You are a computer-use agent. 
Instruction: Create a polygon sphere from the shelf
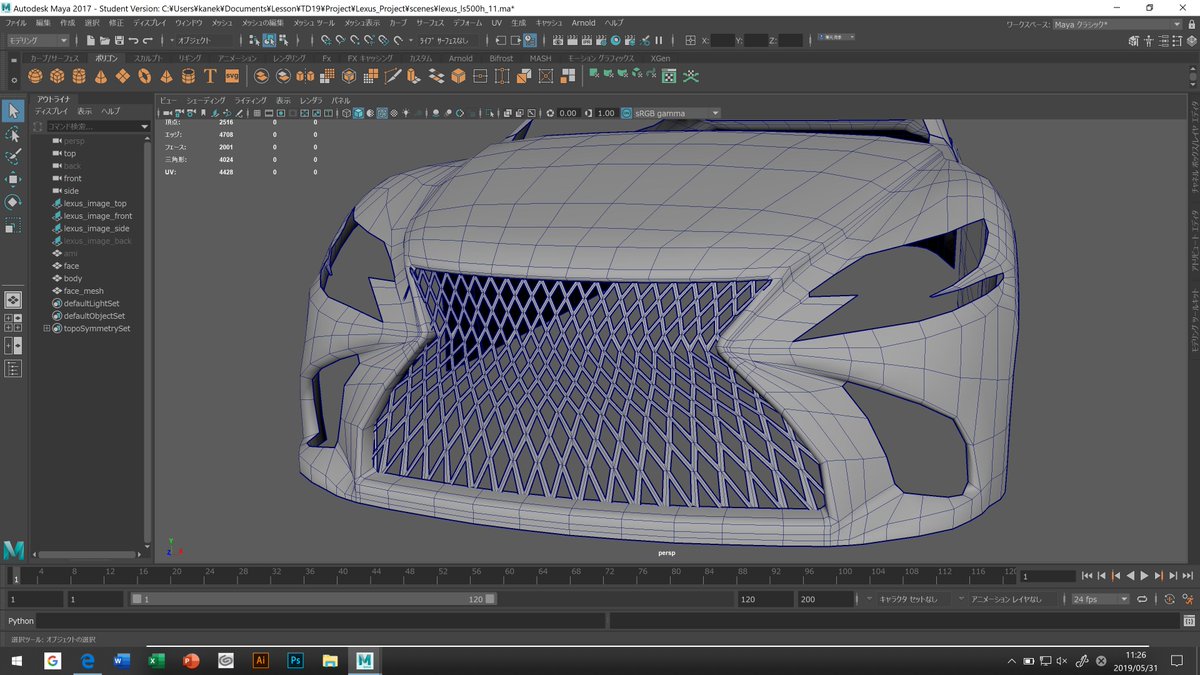pyautogui.click(x=36, y=76)
